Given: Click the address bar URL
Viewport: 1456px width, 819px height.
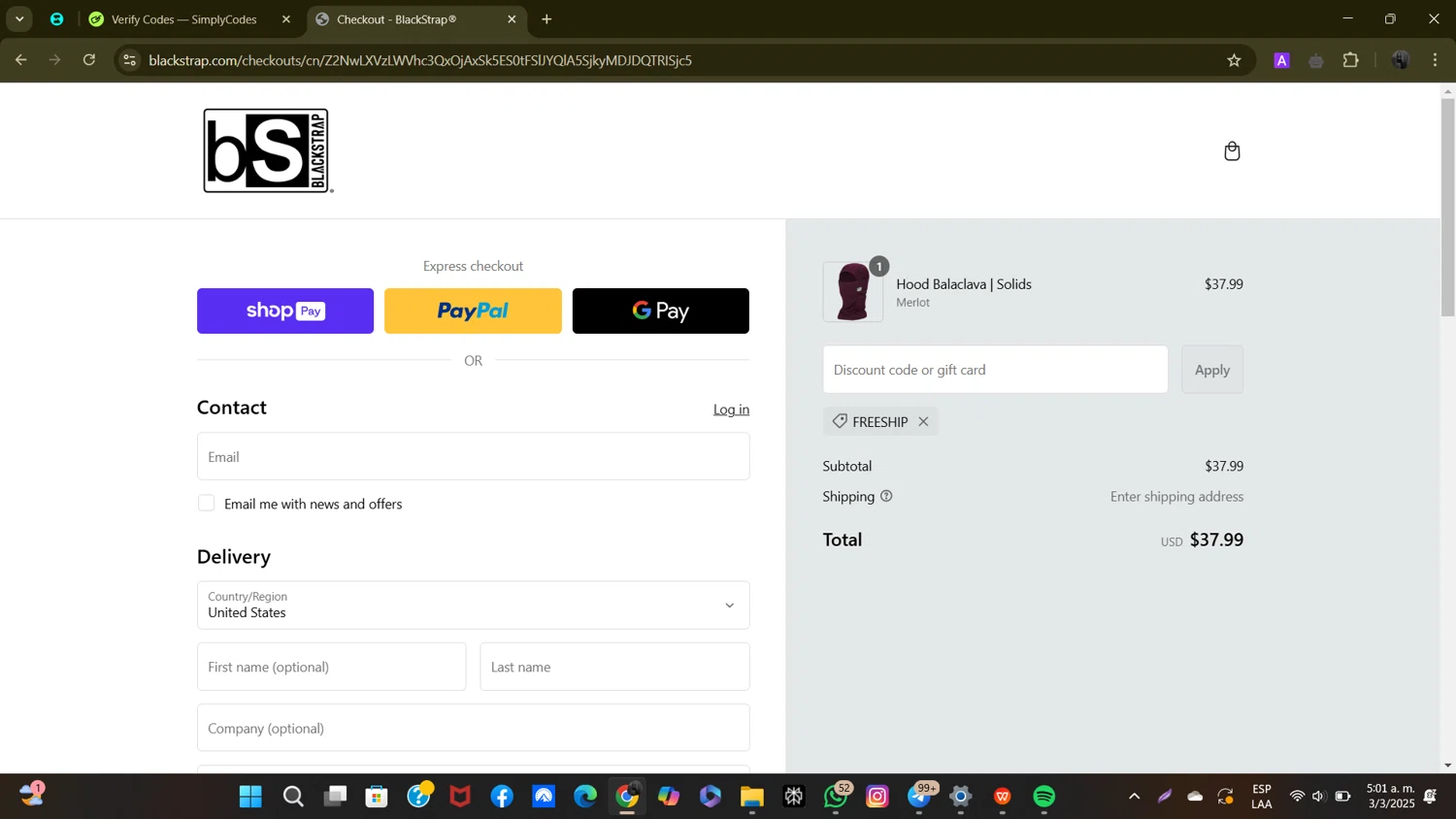Looking at the screenshot, I should point(420,60).
